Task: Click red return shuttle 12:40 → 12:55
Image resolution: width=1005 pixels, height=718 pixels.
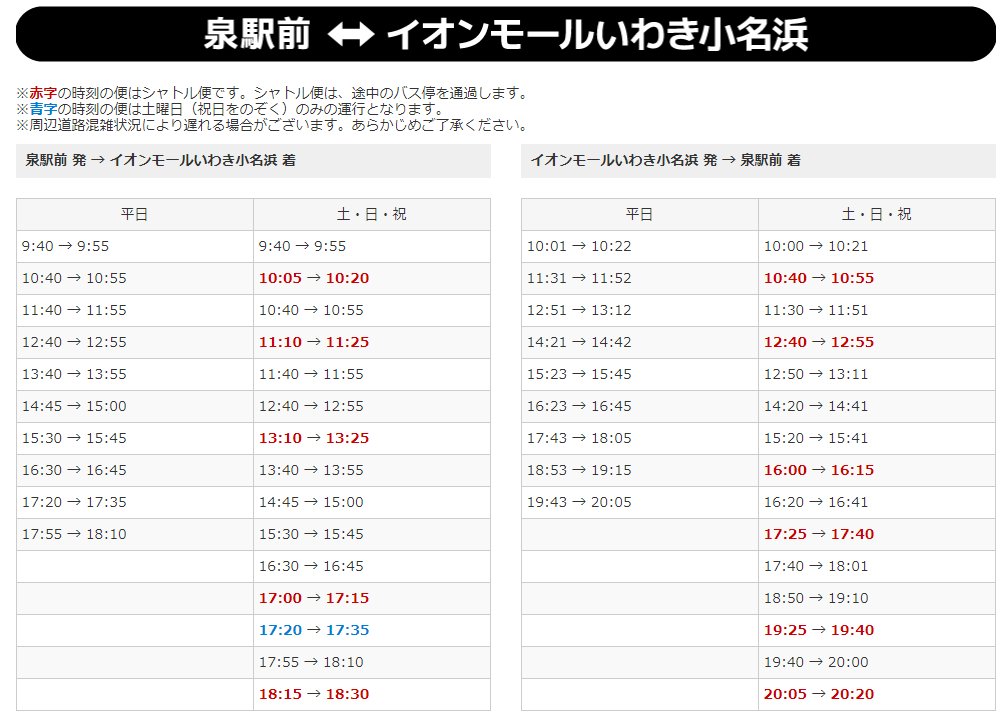Action: point(819,342)
